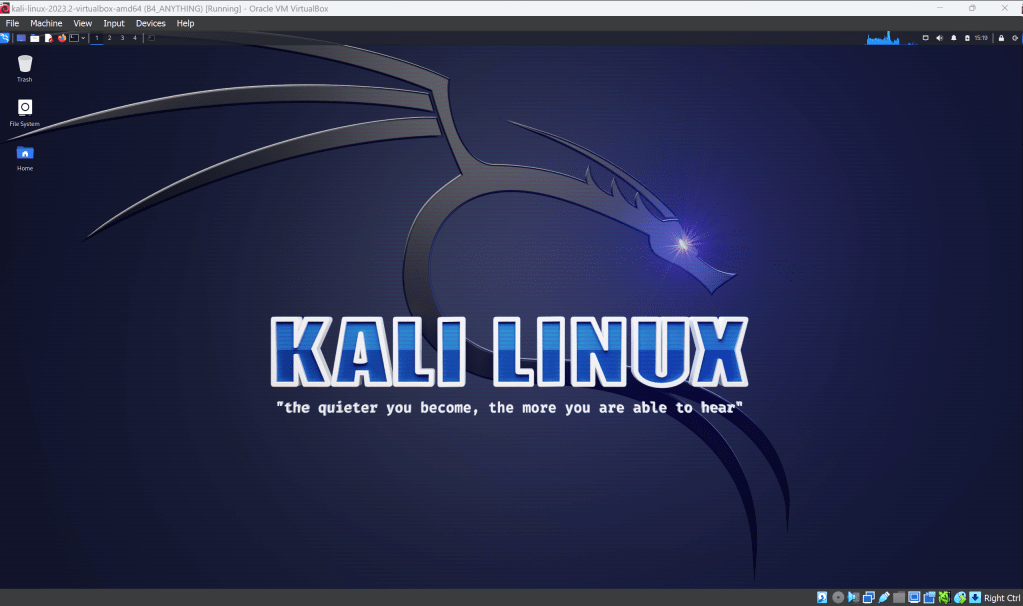This screenshot has height=606, width=1023.
Task: Open file manager from panel launcher
Action: pos(34,38)
